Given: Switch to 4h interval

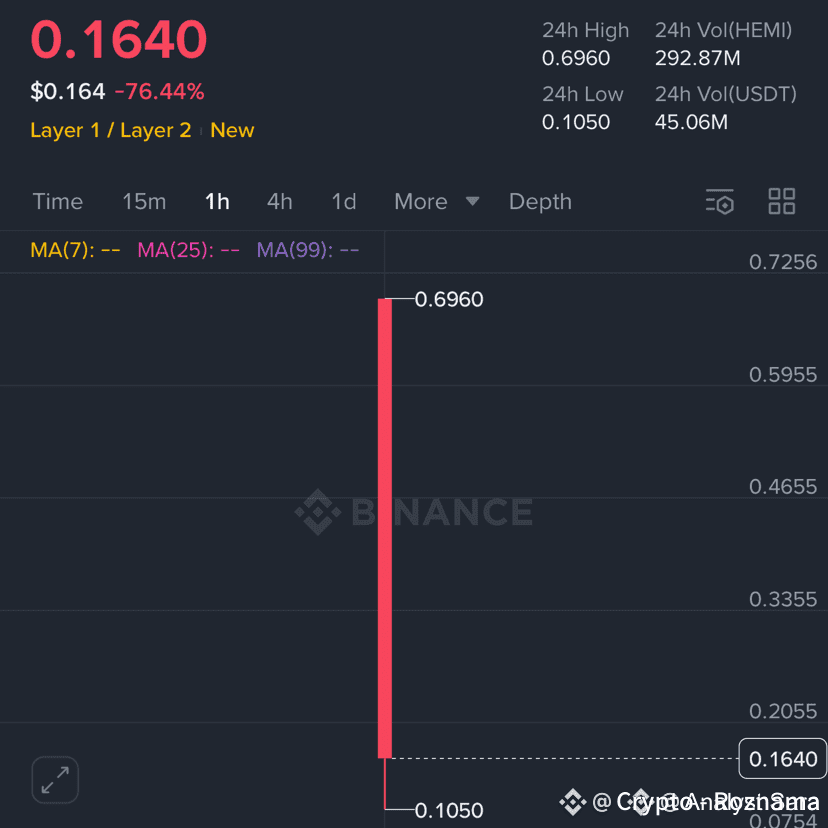Looking at the screenshot, I should click(280, 201).
